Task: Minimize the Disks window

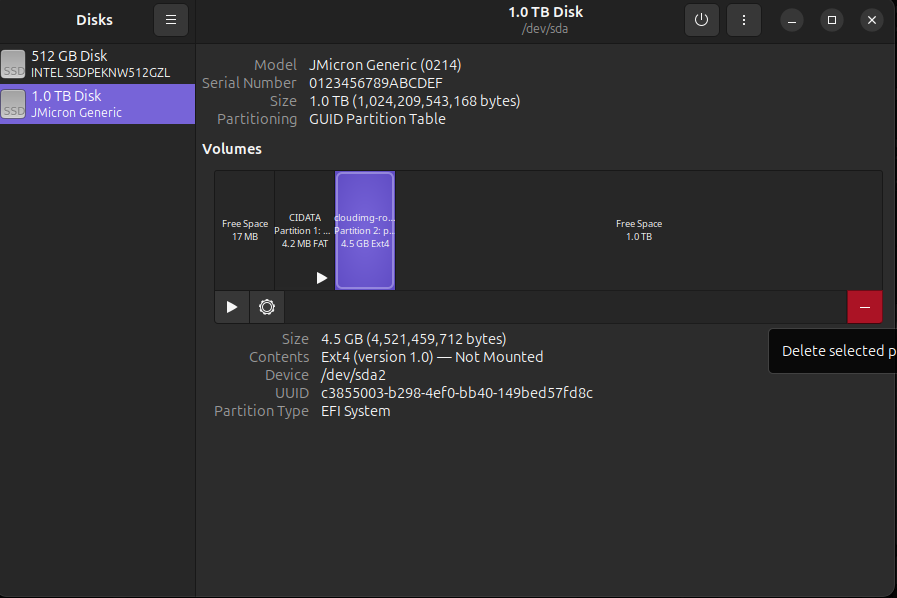Action: point(791,20)
